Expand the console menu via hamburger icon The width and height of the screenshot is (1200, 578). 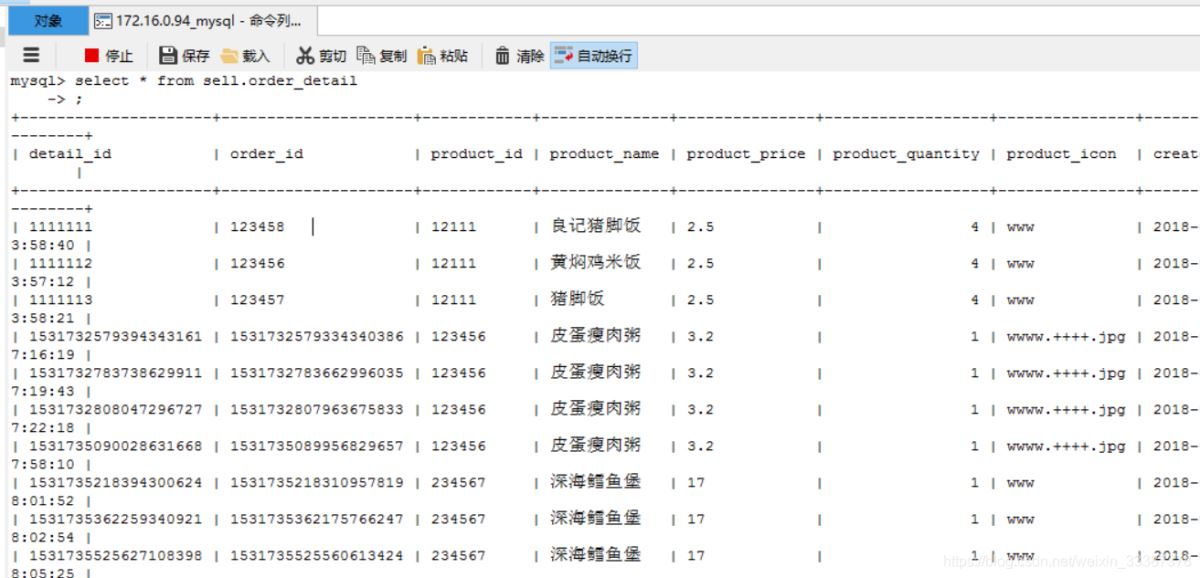[x=31, y=57]
